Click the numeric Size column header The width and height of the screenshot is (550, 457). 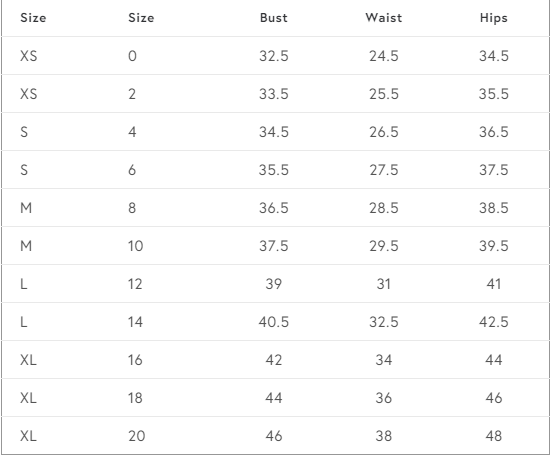coord(141,18)
